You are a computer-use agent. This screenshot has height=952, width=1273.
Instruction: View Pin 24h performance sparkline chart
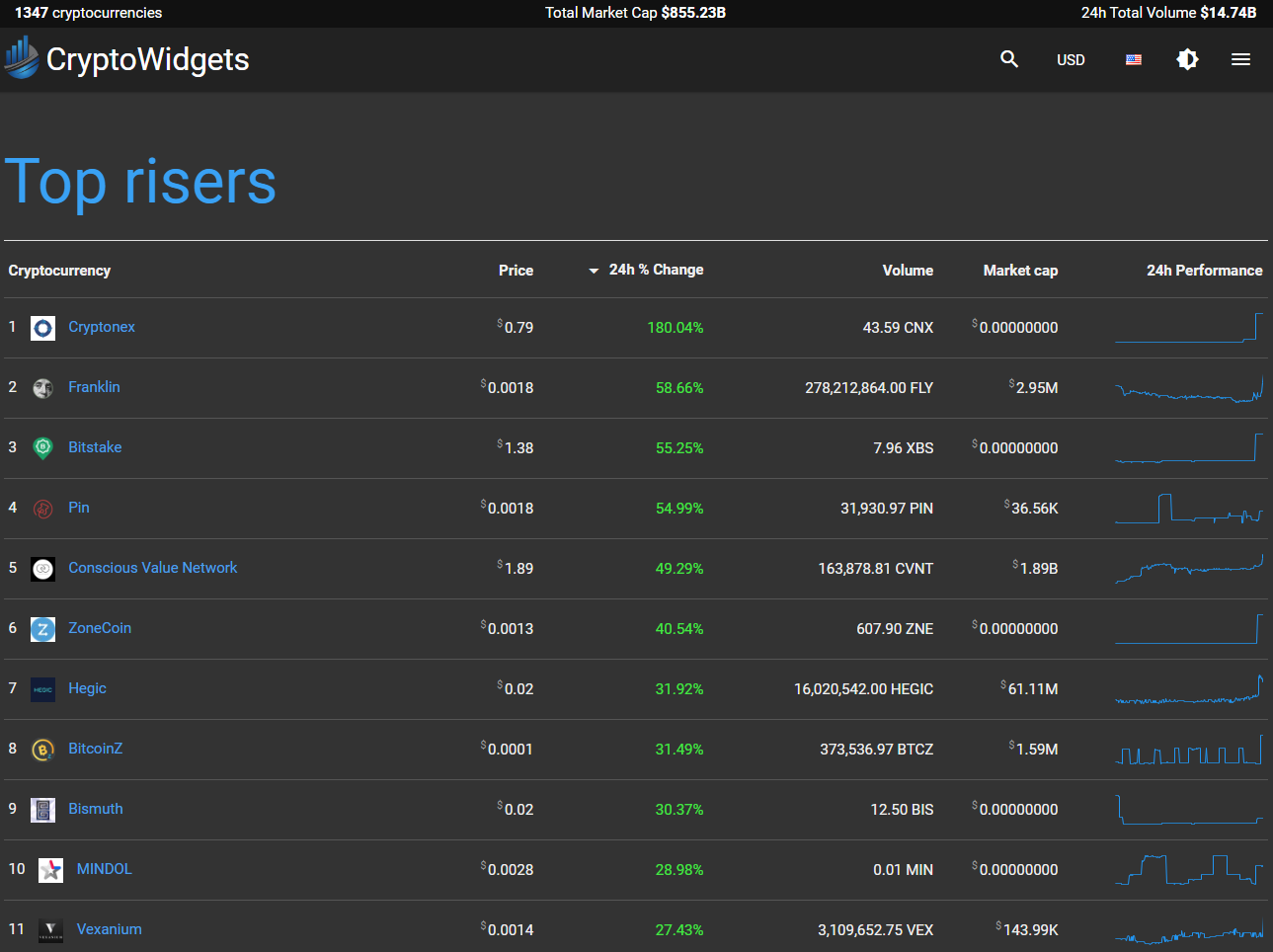1188,509
